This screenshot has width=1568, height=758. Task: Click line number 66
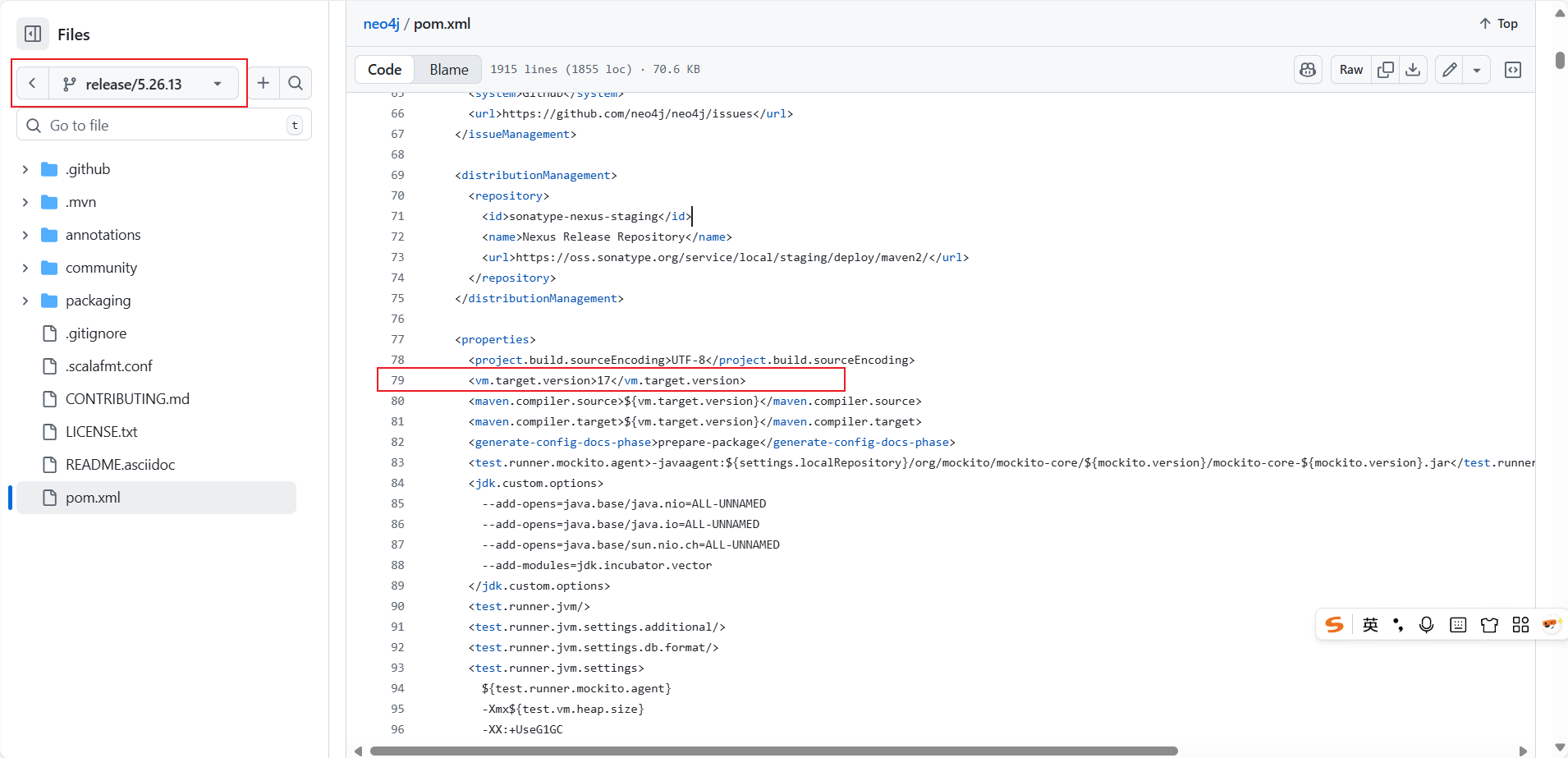397,113
